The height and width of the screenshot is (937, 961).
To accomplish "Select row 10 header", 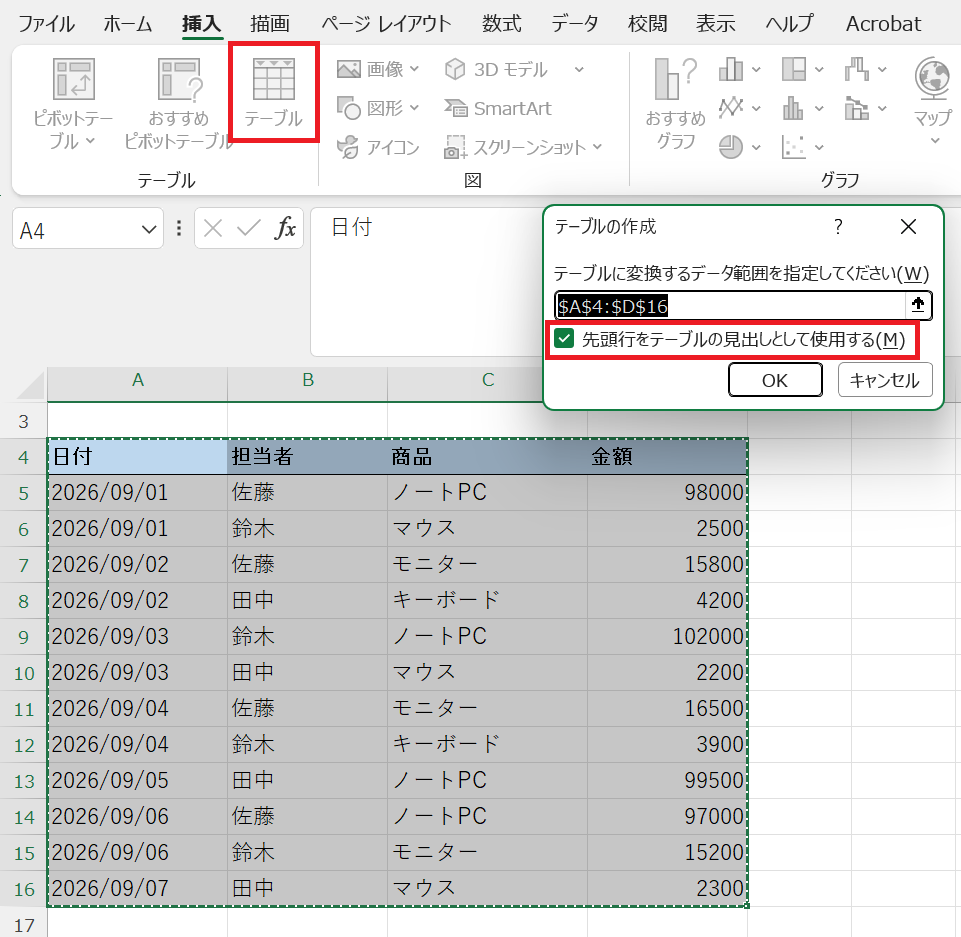I will pos(23,673).
